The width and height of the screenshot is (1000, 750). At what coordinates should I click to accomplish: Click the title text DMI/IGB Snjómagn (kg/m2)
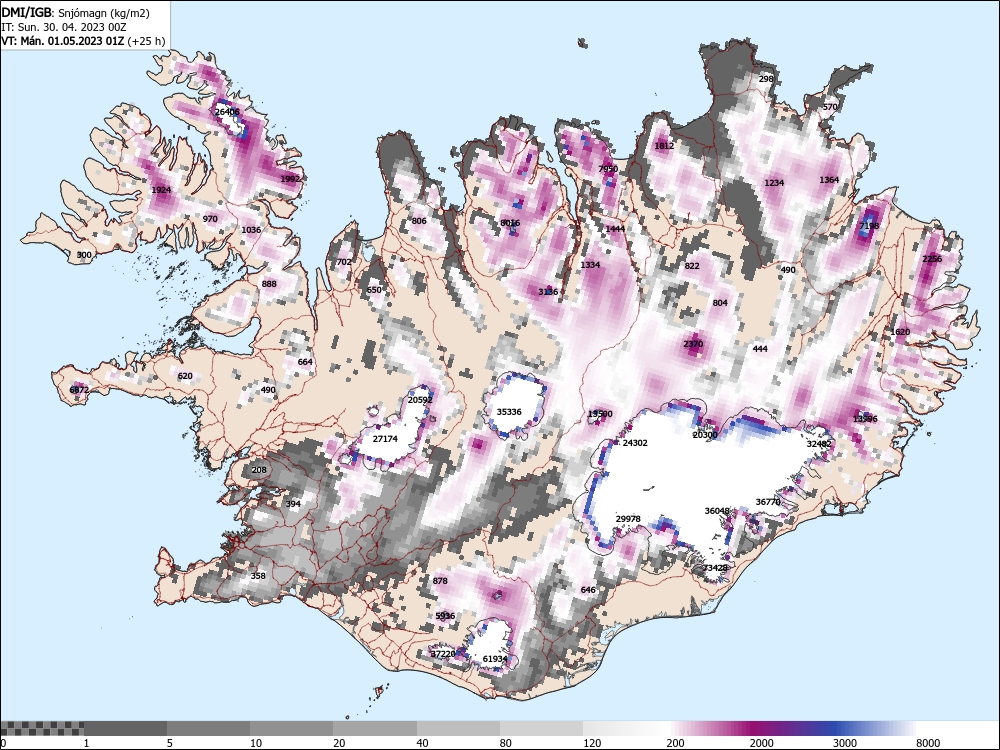76,13
